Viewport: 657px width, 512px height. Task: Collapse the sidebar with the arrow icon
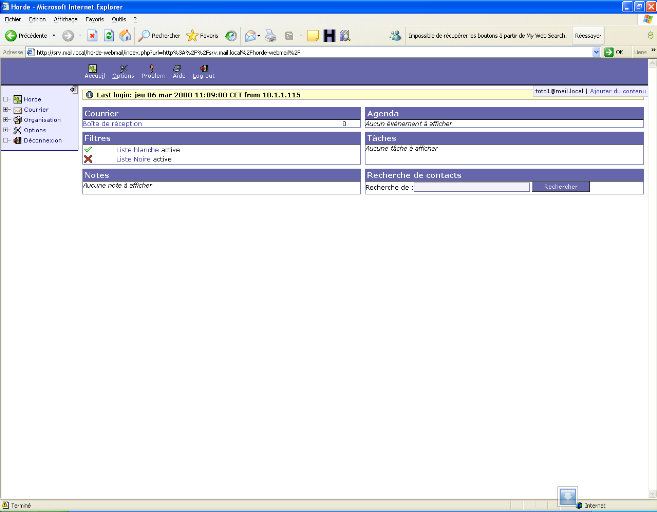click(x=73, y=90)
